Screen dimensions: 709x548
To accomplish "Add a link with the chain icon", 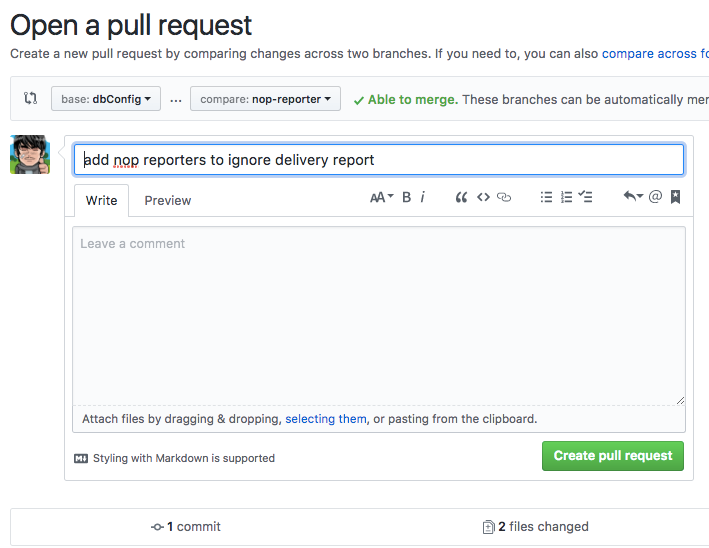I will pyautogui.click(x=504, y=197).
